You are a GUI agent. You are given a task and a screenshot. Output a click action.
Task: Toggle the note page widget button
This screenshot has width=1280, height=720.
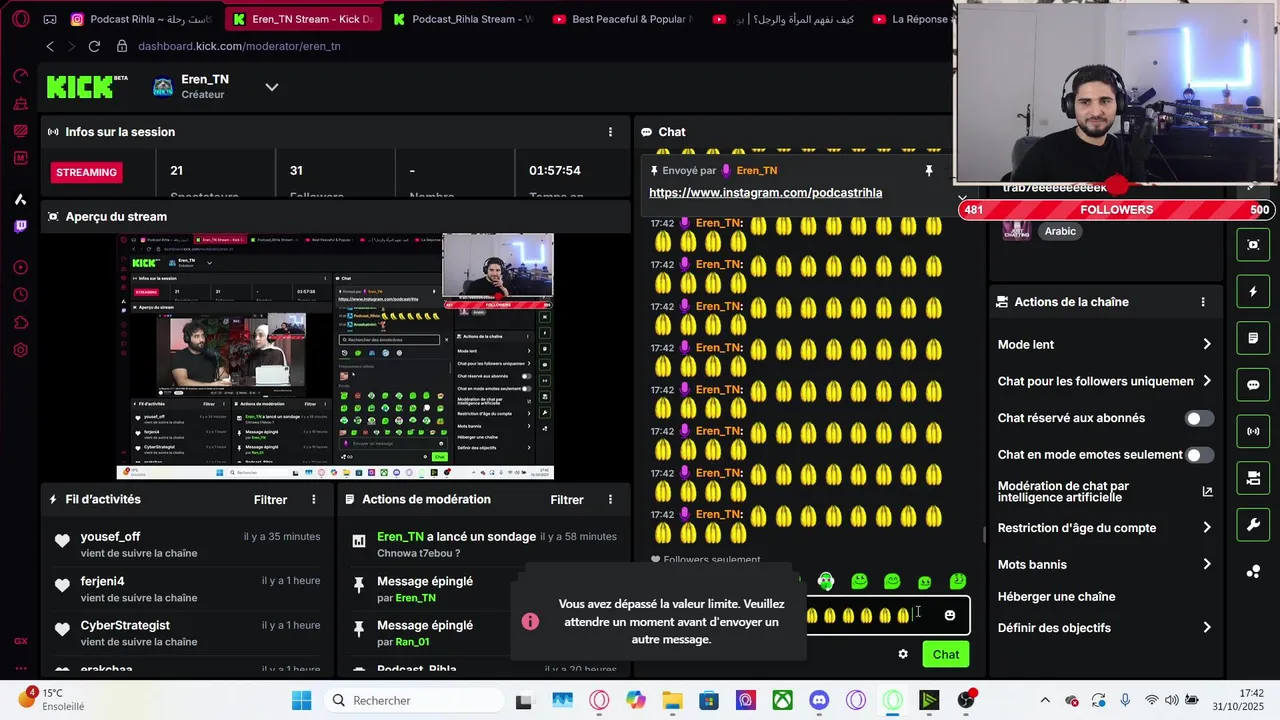[1253, 338]
